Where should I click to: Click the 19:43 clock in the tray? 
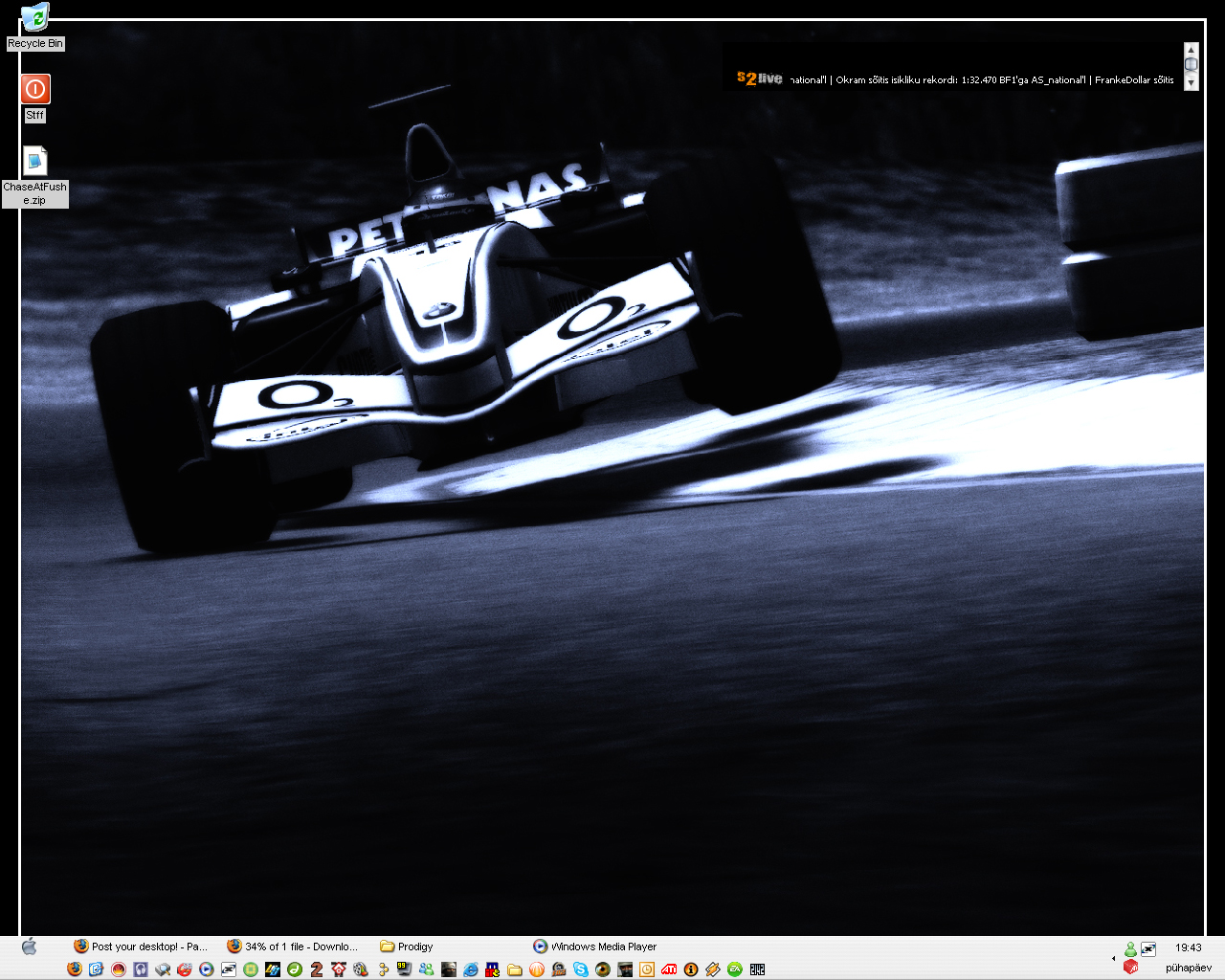point(1189,947)
